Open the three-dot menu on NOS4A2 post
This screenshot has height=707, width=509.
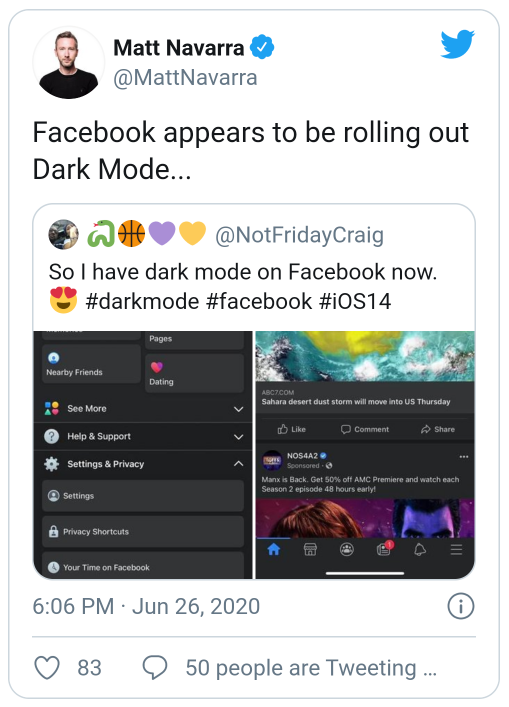464,456
